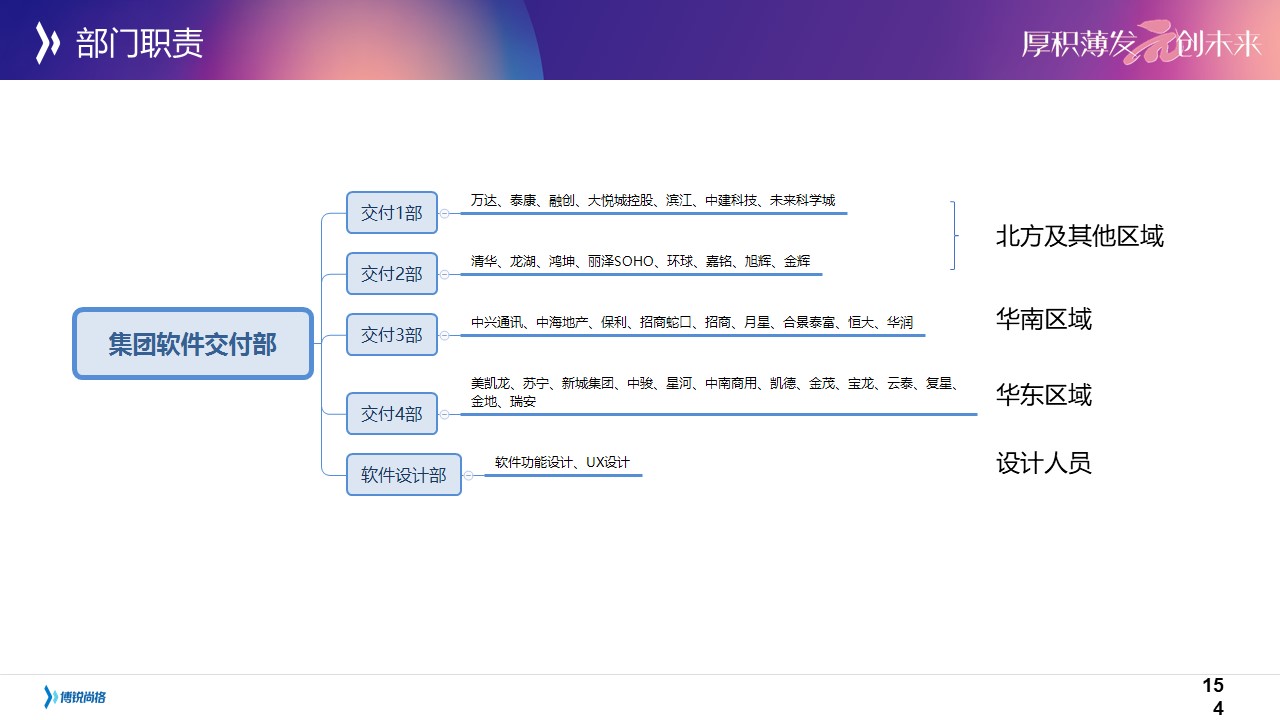The width and height of the screenshot is (1280, 720).
Task: Select the 交付3部 node
Action: 392,335
